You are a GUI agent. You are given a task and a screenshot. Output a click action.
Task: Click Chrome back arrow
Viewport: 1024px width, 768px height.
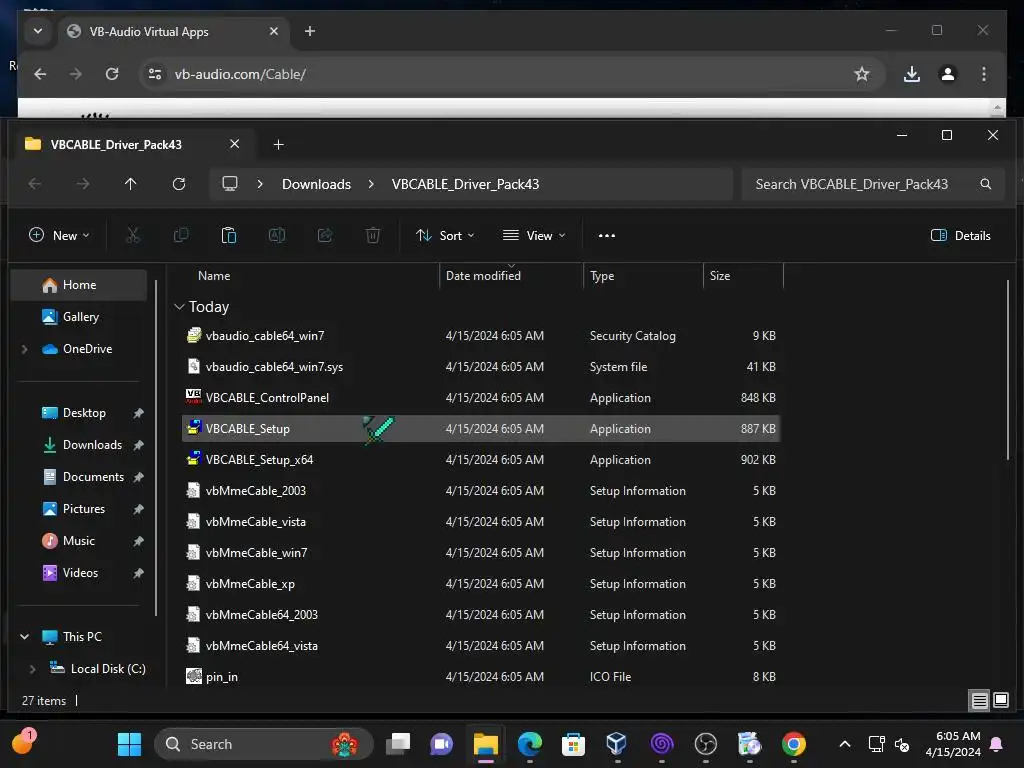40,74
